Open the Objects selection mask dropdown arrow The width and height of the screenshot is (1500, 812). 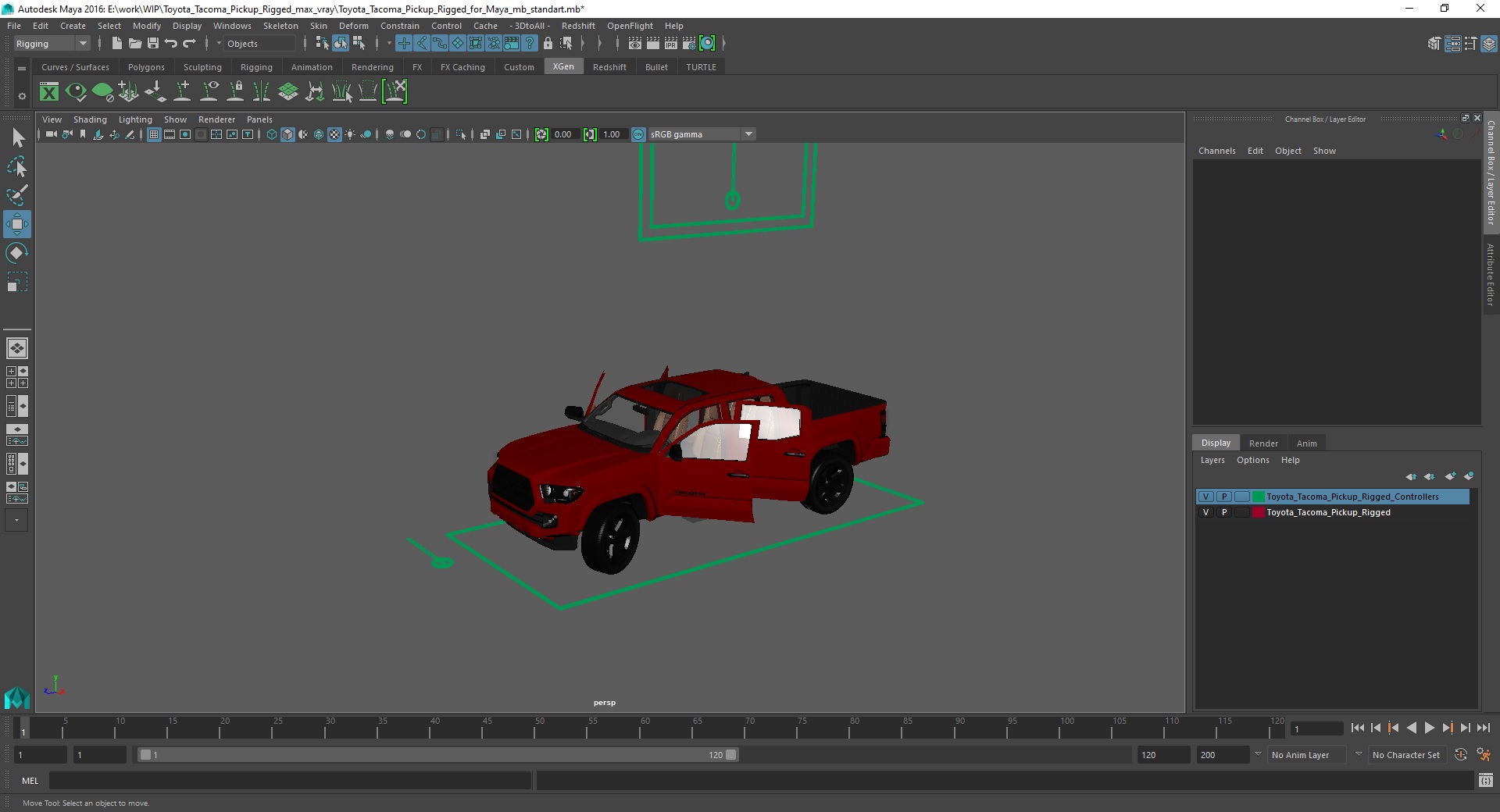coord(219,44)
